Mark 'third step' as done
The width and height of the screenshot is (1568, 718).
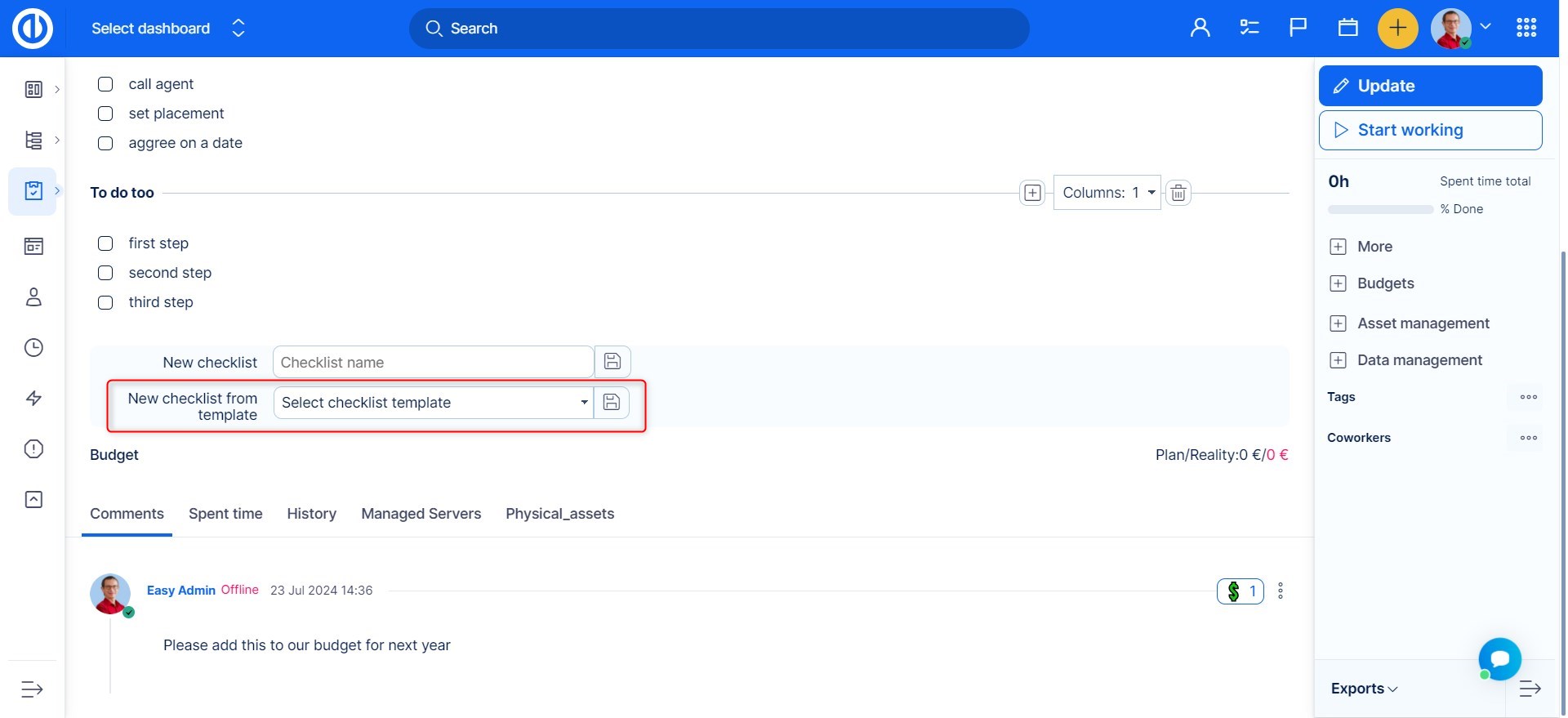click(105, 302)
